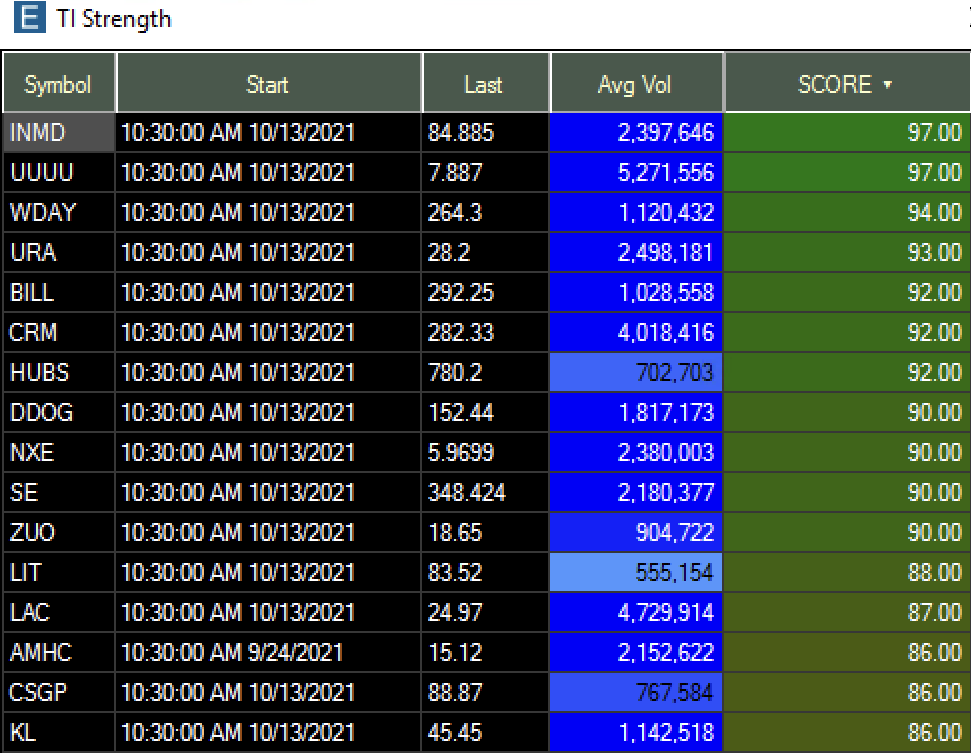Select the URA symbol cell
The height and width of the screenshot is (753, 971).
click(x=59, y=252)
